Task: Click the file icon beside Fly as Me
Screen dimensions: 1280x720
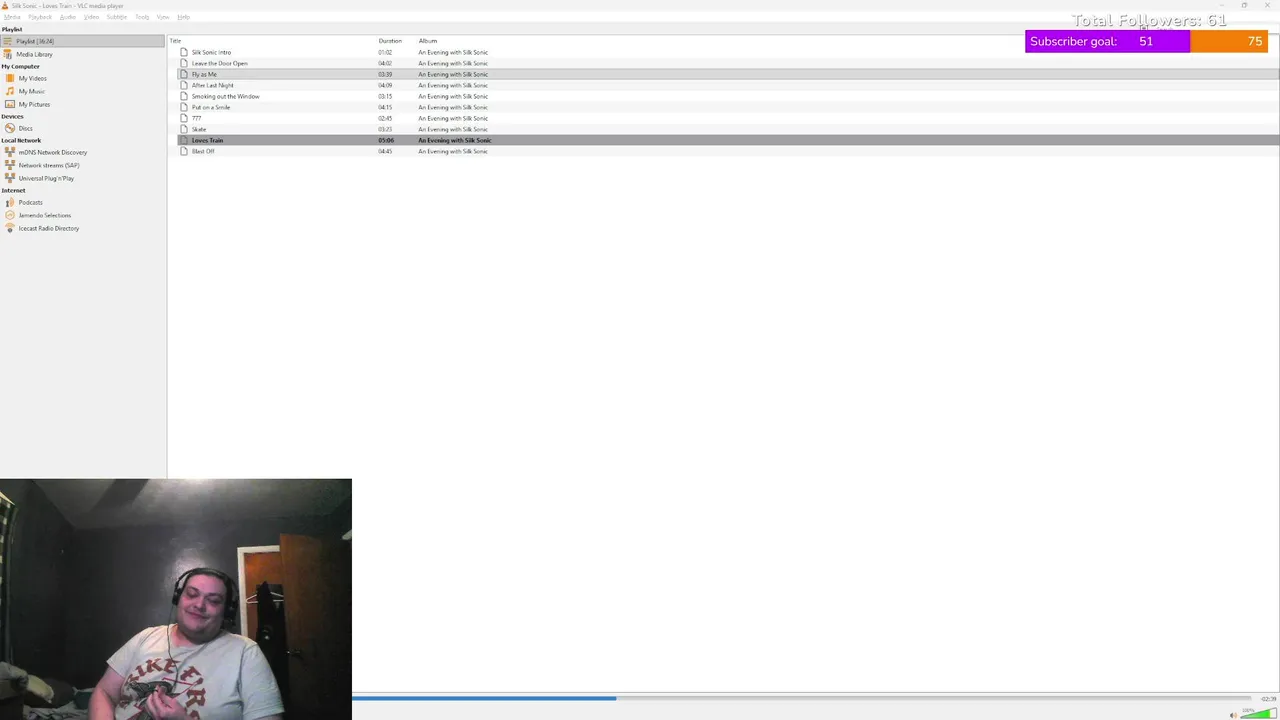Action: tap(184, 74)
